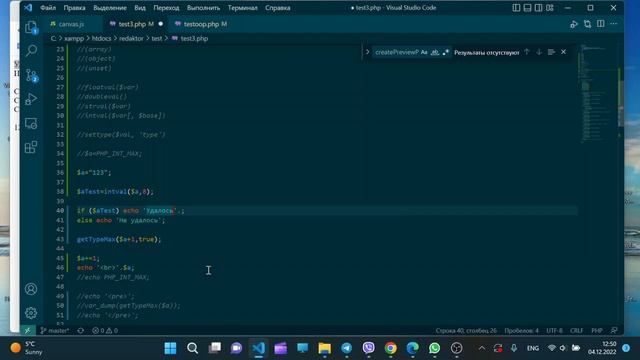Click the Open Changes icon in editor toolbar
Image resolution: width=640 pixels, height=360 pixels.
587,24
